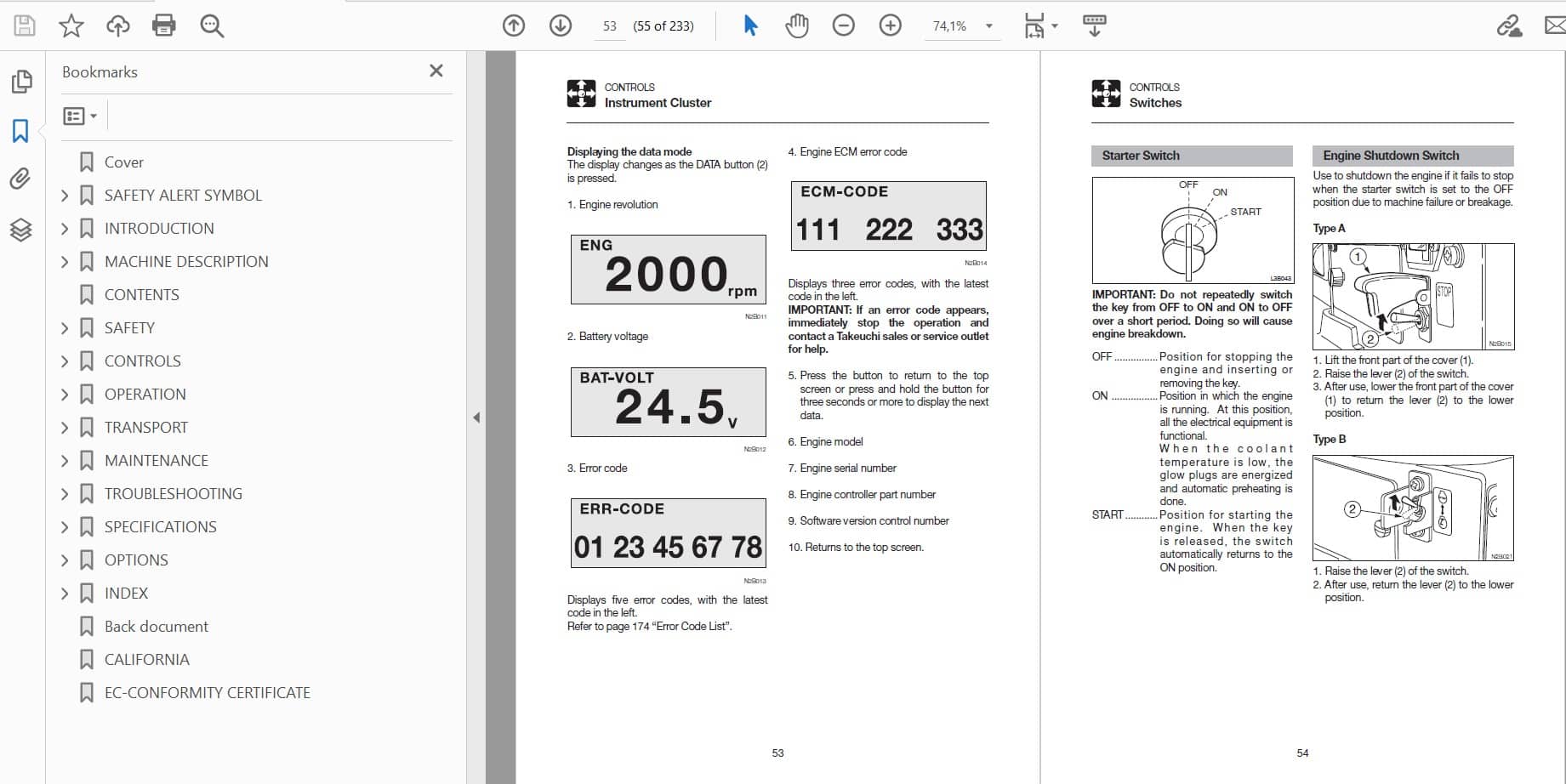This screenshot has width=1566, height=784.
Task: Open the Layers panel
Action: tap(21, 230)
